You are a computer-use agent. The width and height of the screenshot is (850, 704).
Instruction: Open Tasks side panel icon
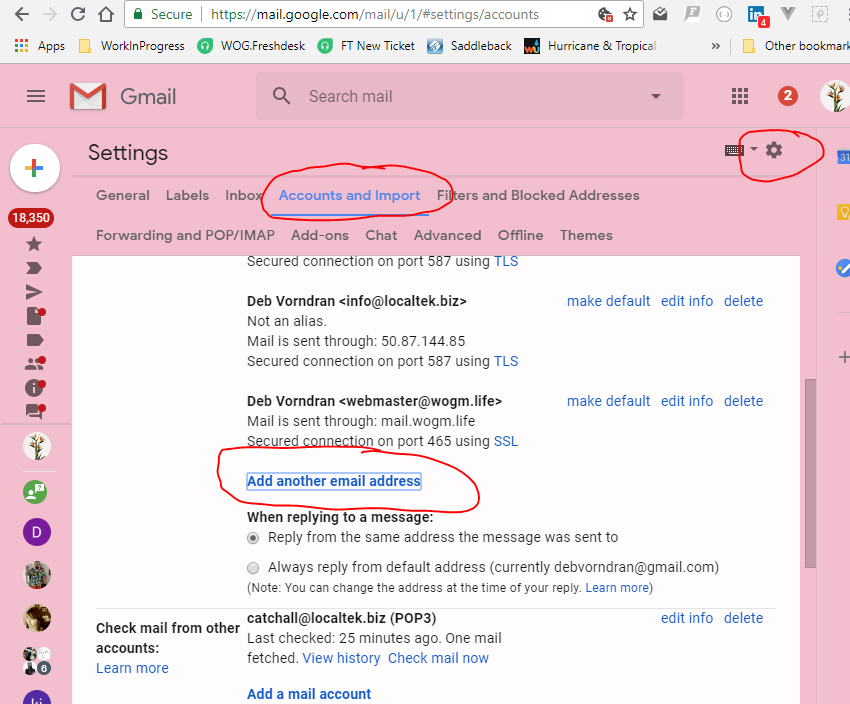tap(843, 268)
